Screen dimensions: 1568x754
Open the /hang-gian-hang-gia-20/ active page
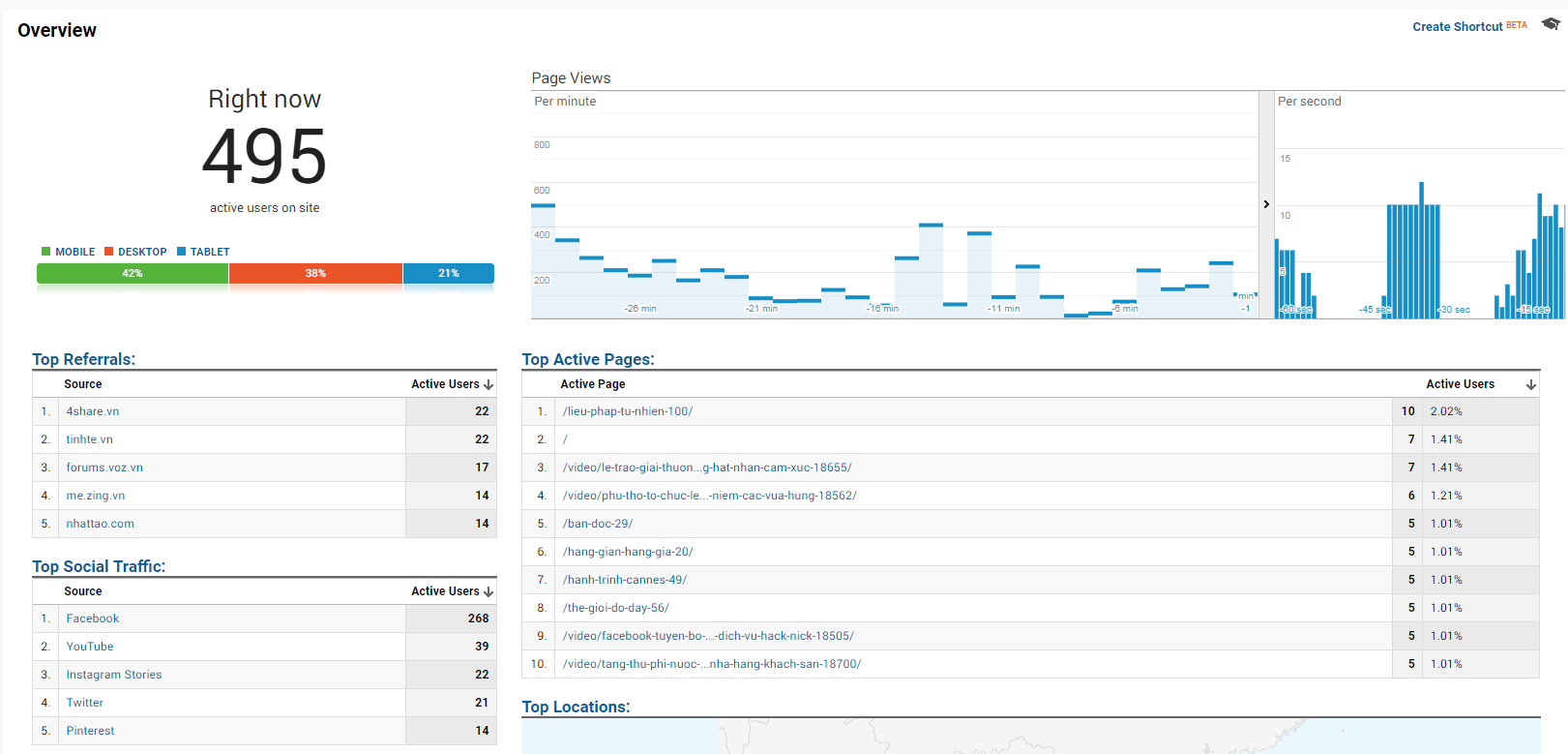tap(628, 552)
